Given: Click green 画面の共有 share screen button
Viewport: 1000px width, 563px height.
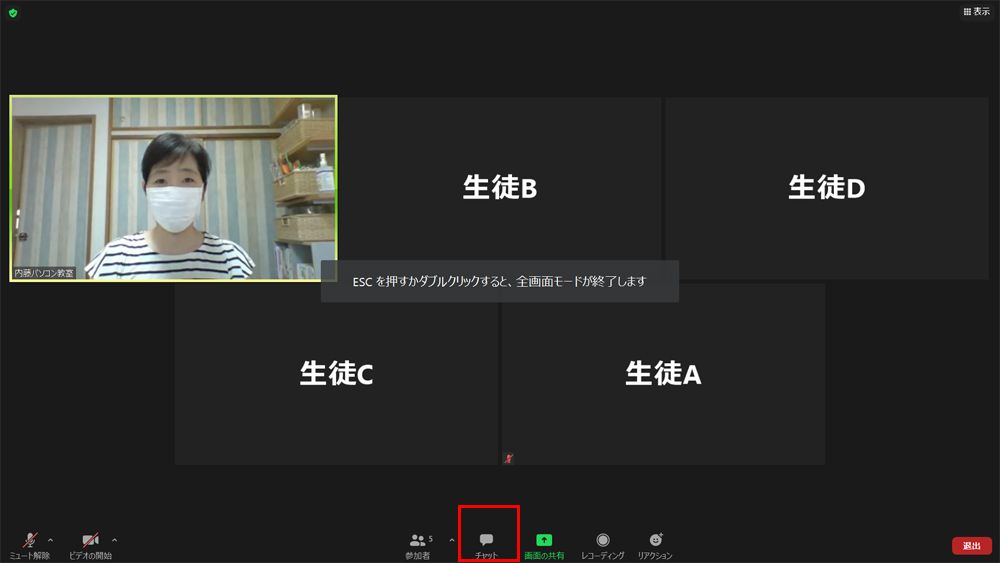Looking at the screenshot, I should [544, 546].
